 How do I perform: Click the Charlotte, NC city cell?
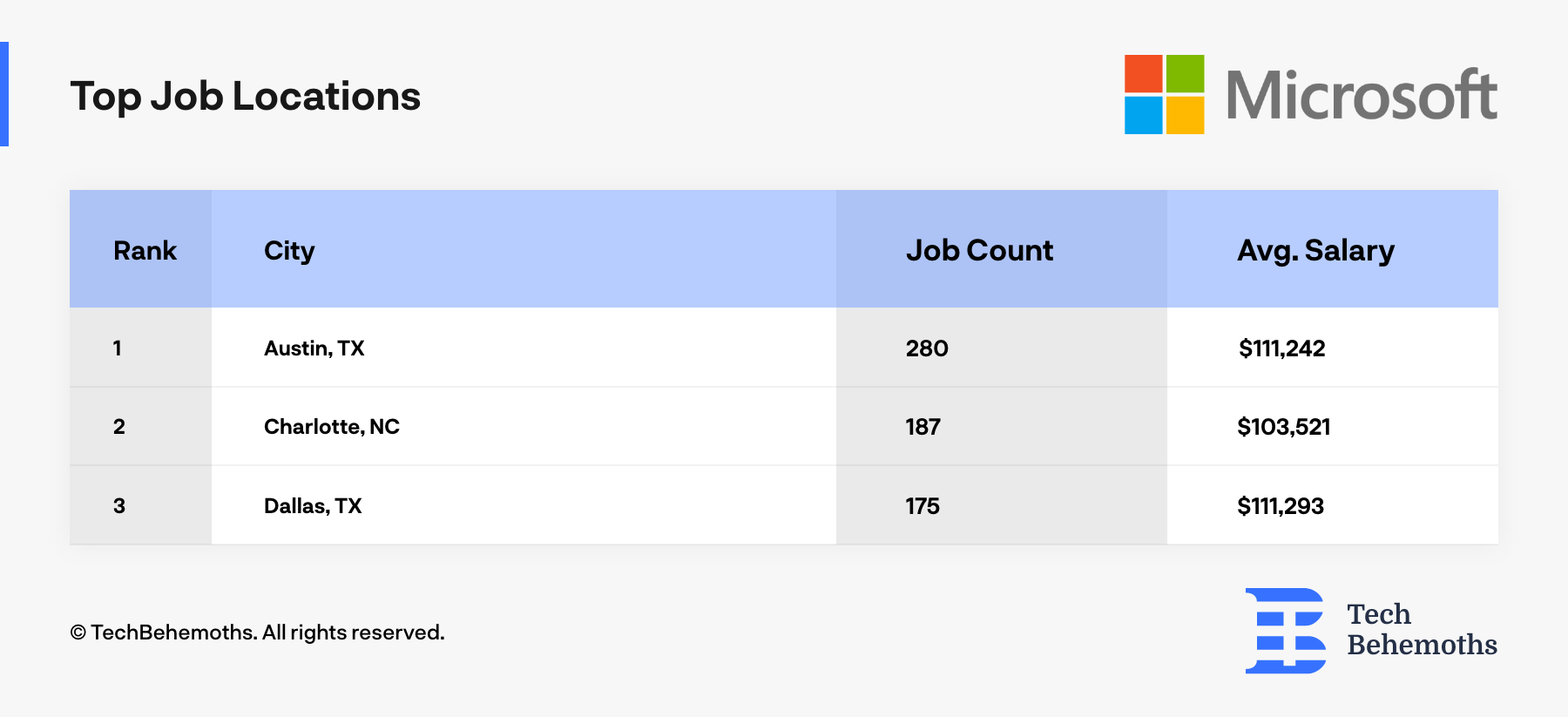pyautogui.click(x=331, y=427)
